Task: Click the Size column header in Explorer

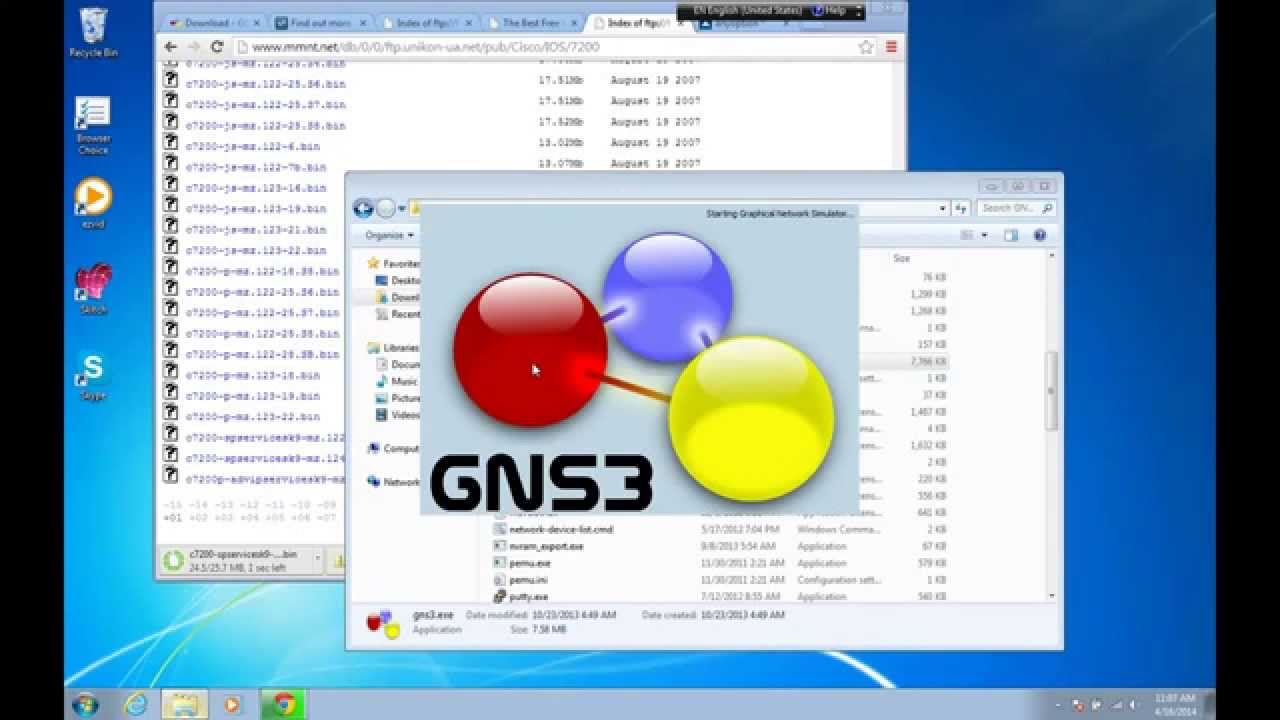Action: click(901, 258)
